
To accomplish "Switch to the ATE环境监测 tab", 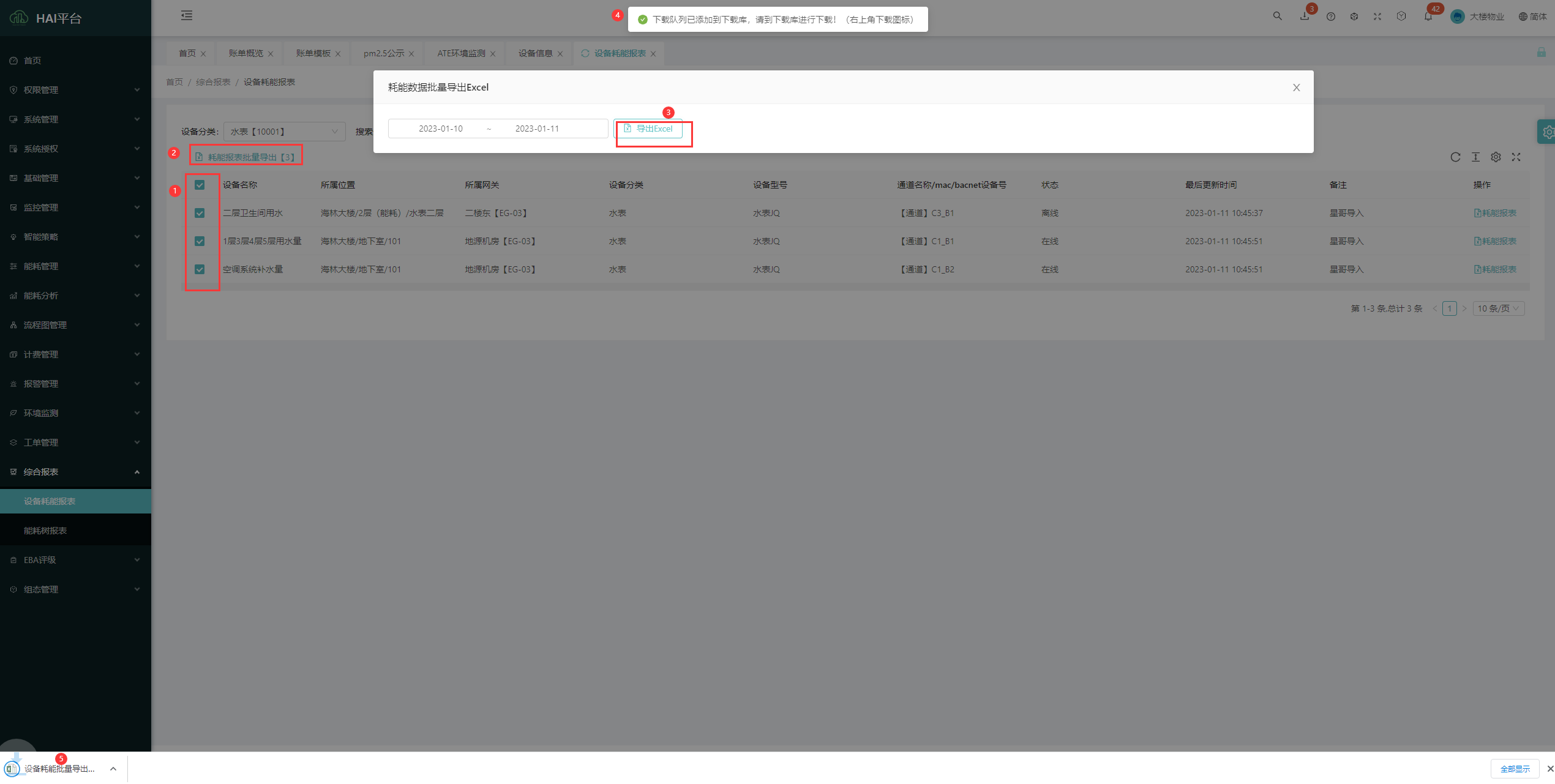I will click(461, 53).
